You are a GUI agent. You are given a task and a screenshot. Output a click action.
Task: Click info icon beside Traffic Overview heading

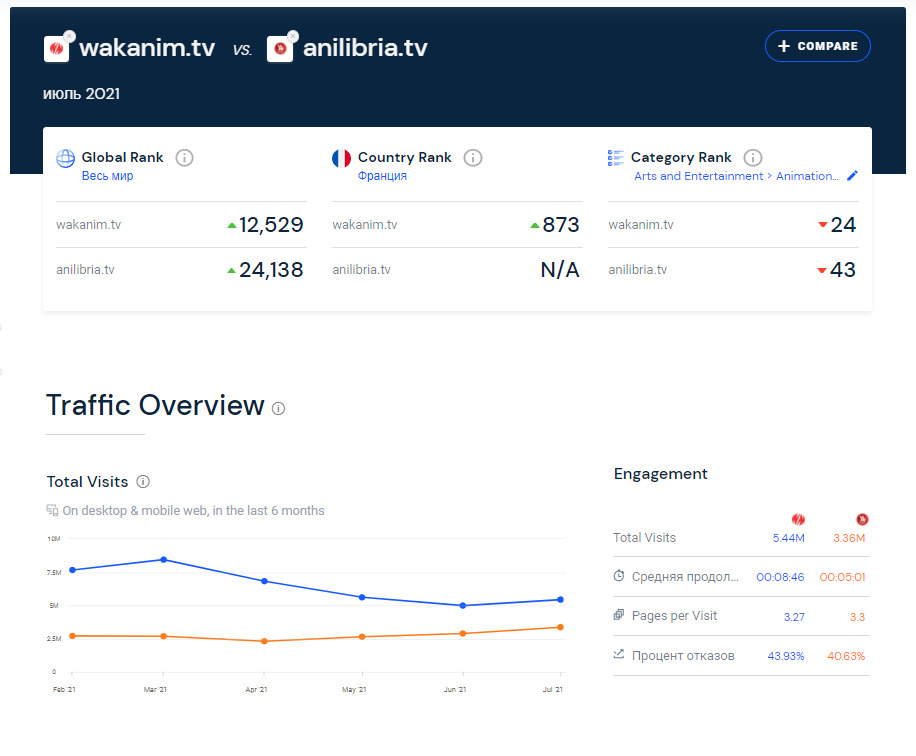coord(279,408)
